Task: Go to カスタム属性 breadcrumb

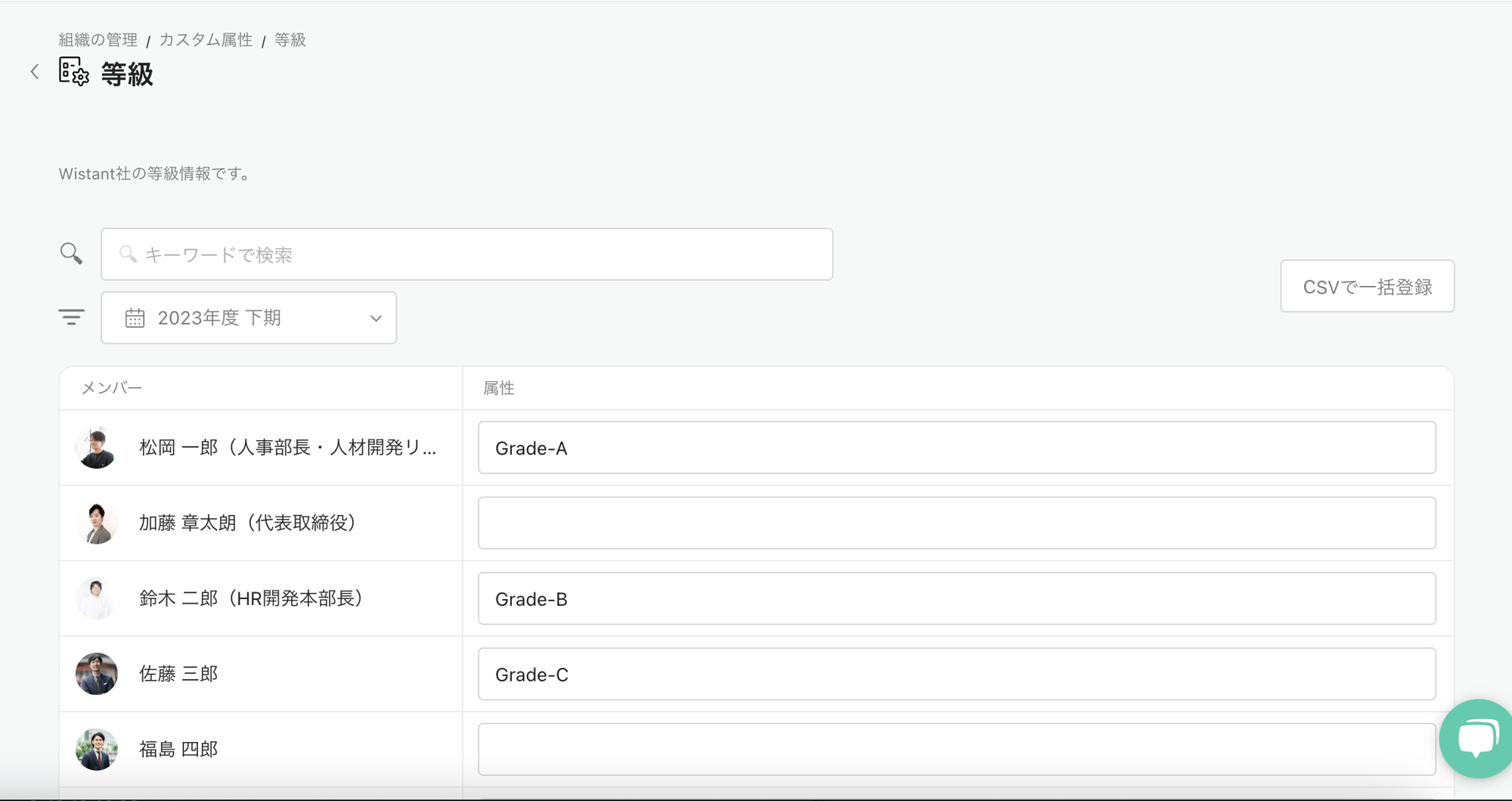Action: [x=206, y=40]
